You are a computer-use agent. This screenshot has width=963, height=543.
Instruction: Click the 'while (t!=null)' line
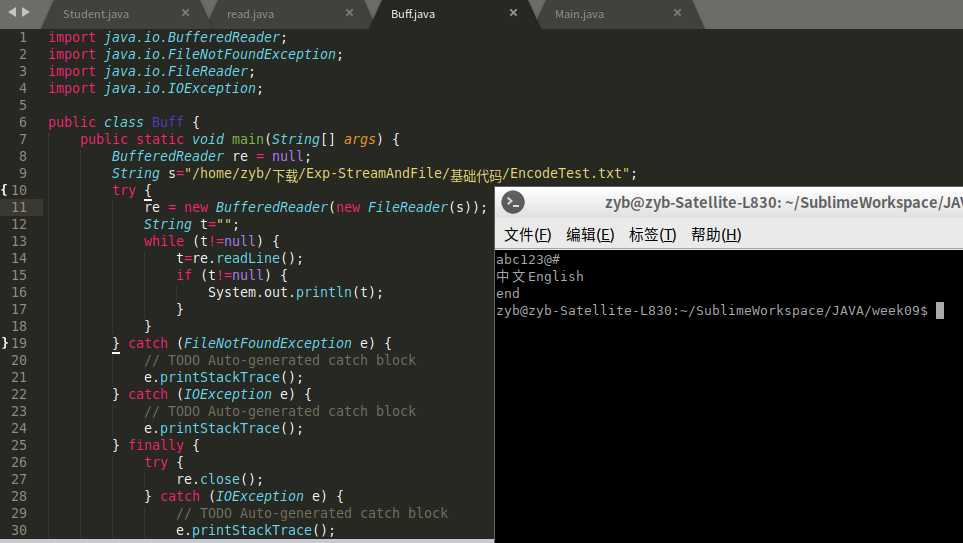tap(212, 241)
